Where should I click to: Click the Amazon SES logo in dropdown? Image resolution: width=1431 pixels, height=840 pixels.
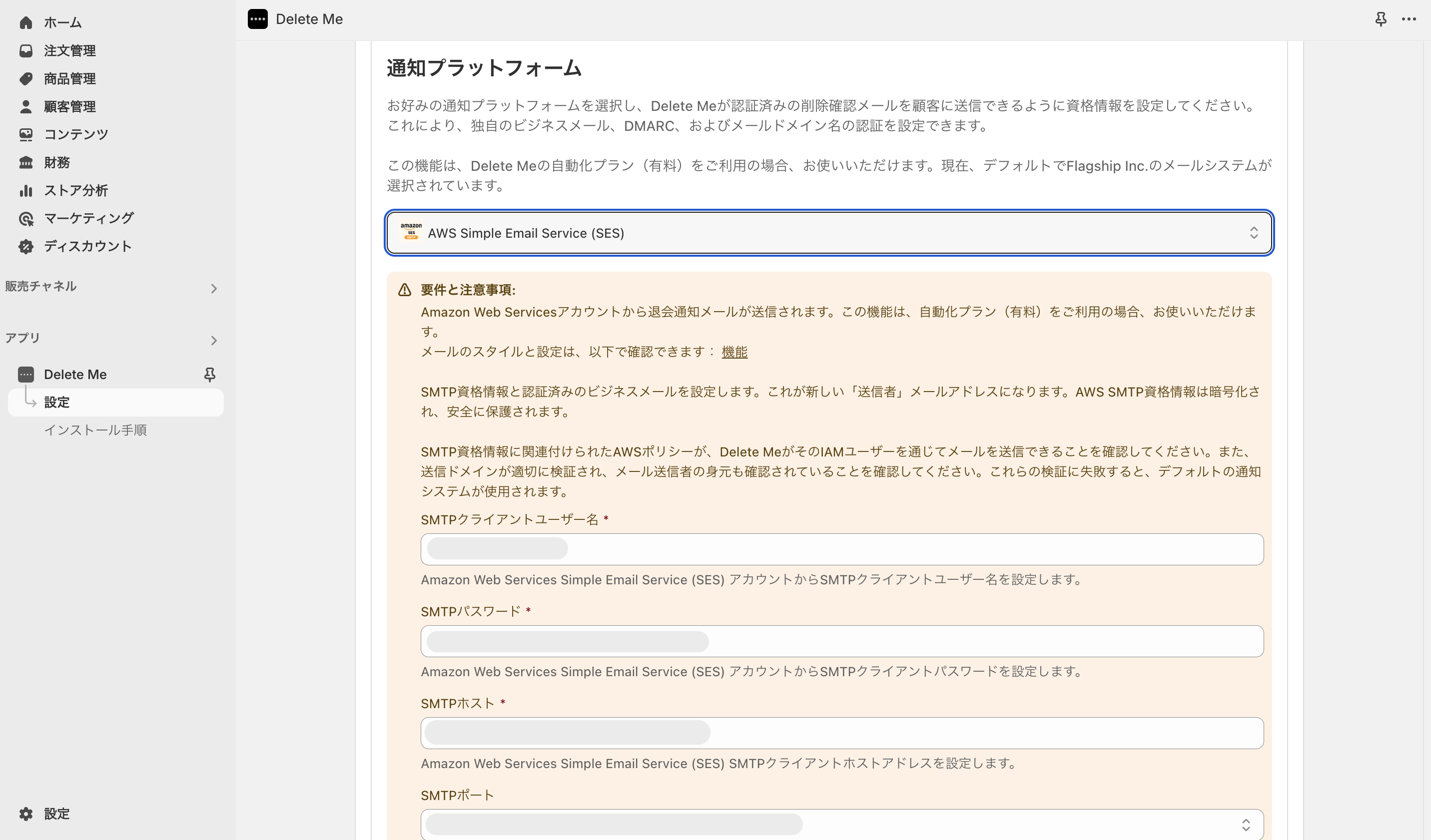coord(411,232)
